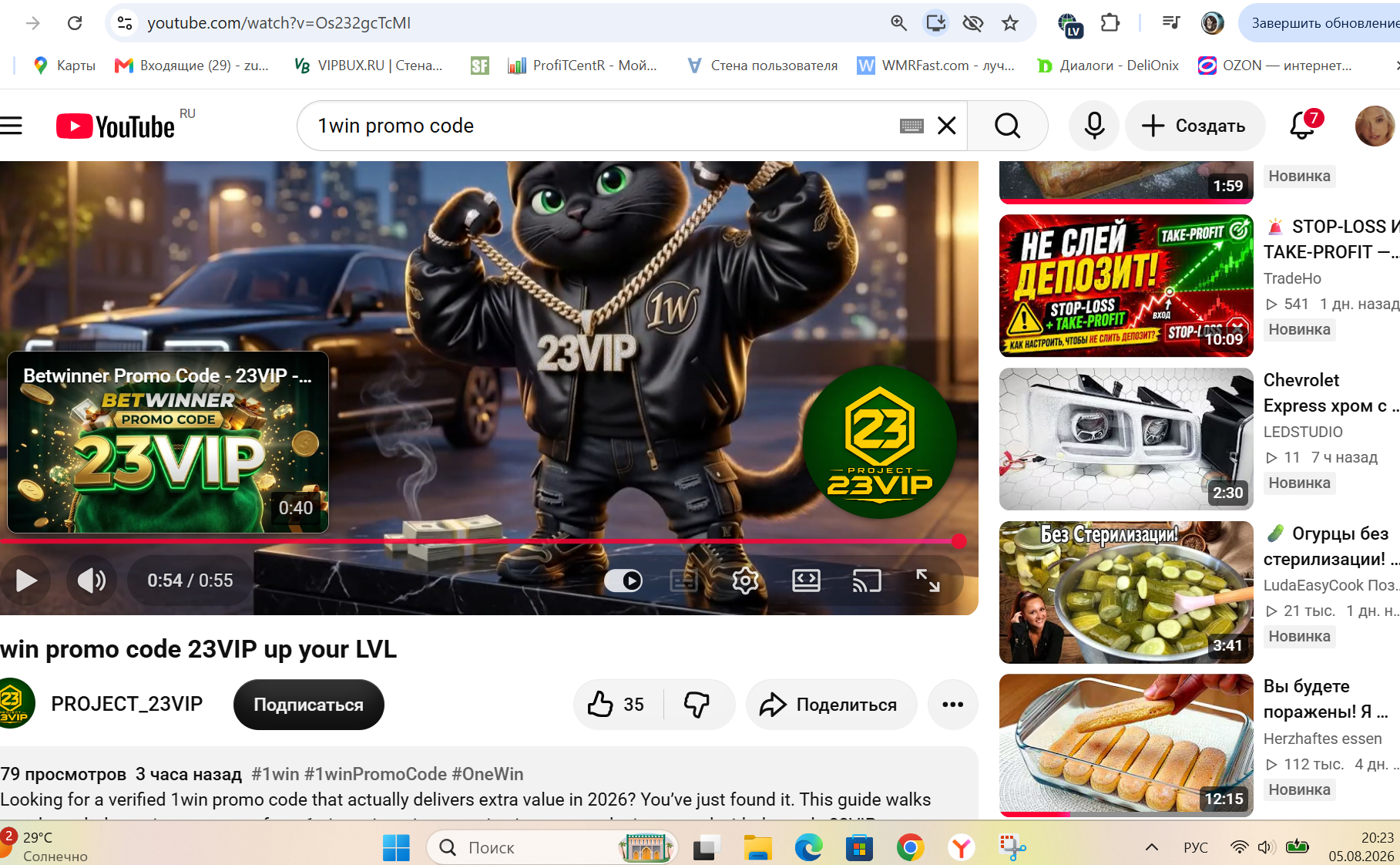Share the video via Поделиться
1400x865 pixels.
coord(831,705)
